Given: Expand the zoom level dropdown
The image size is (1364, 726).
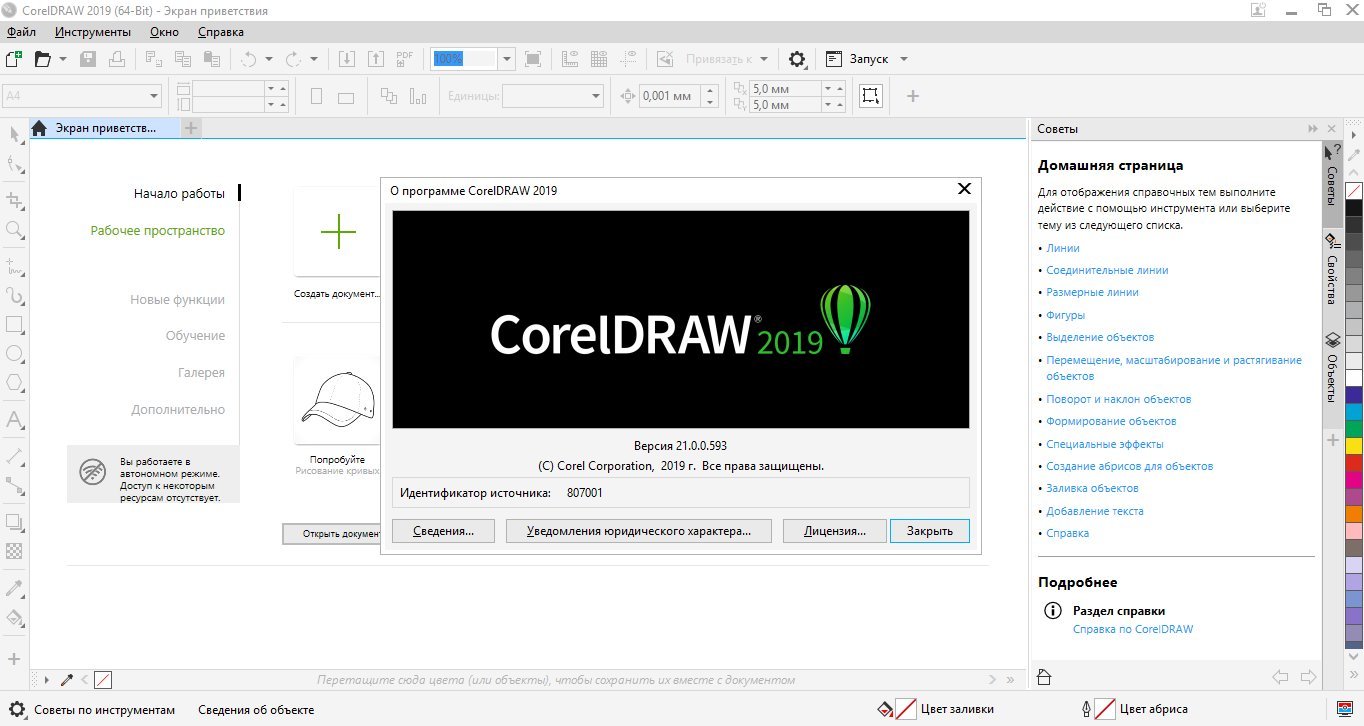Looking at the screenshot, I should pos(506,59).
